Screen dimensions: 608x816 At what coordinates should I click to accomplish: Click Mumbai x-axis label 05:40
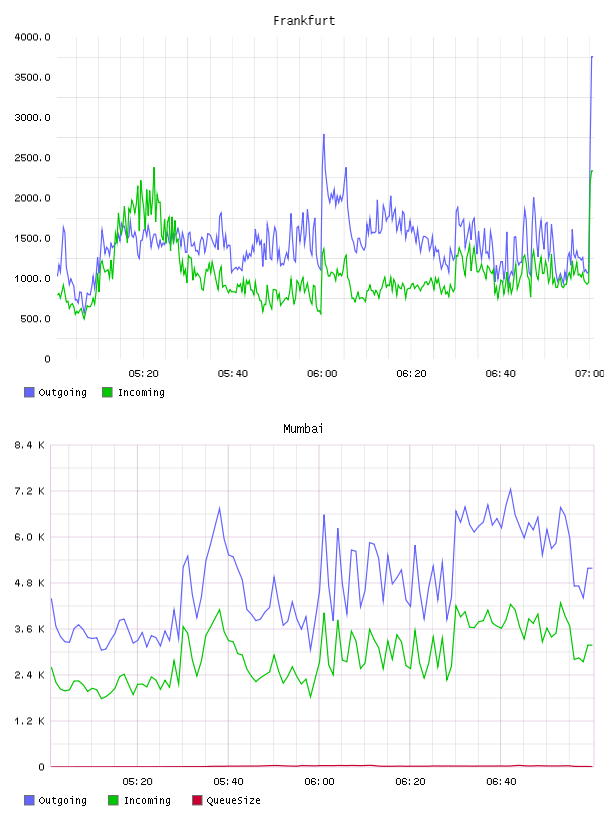(x=228, y=782)
